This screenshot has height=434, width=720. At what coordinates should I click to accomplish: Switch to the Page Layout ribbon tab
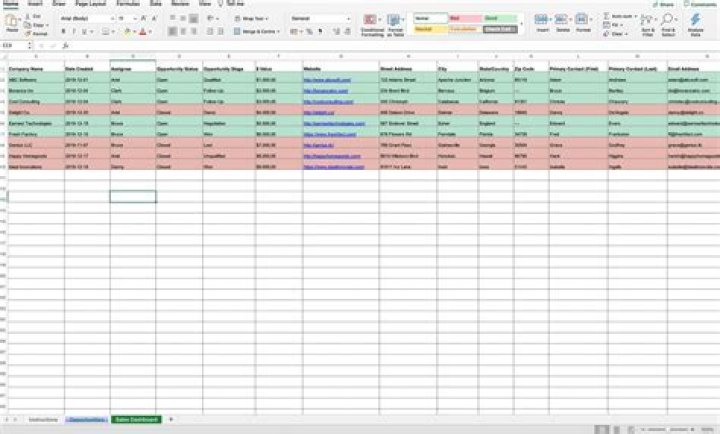[90, 4]
